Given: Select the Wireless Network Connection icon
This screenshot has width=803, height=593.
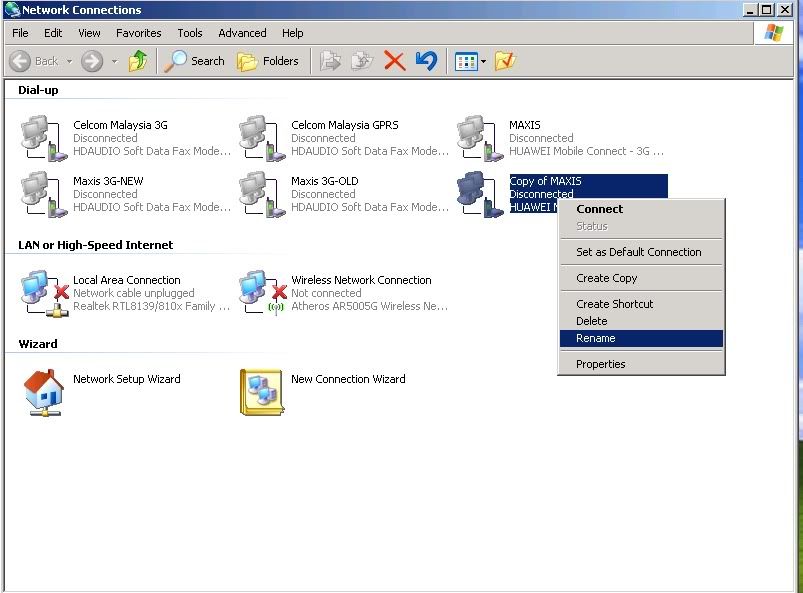Looking at the screenshot, I should (263, 293).
